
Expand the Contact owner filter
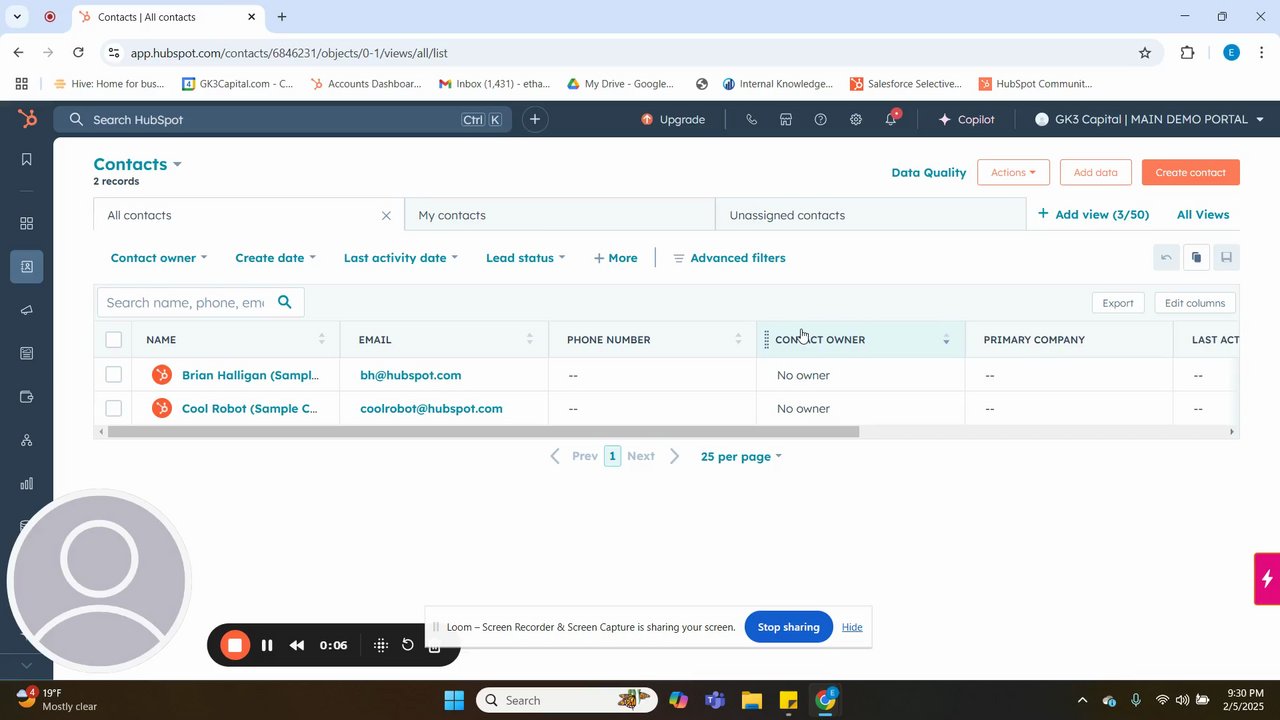[x=159, y=258]
